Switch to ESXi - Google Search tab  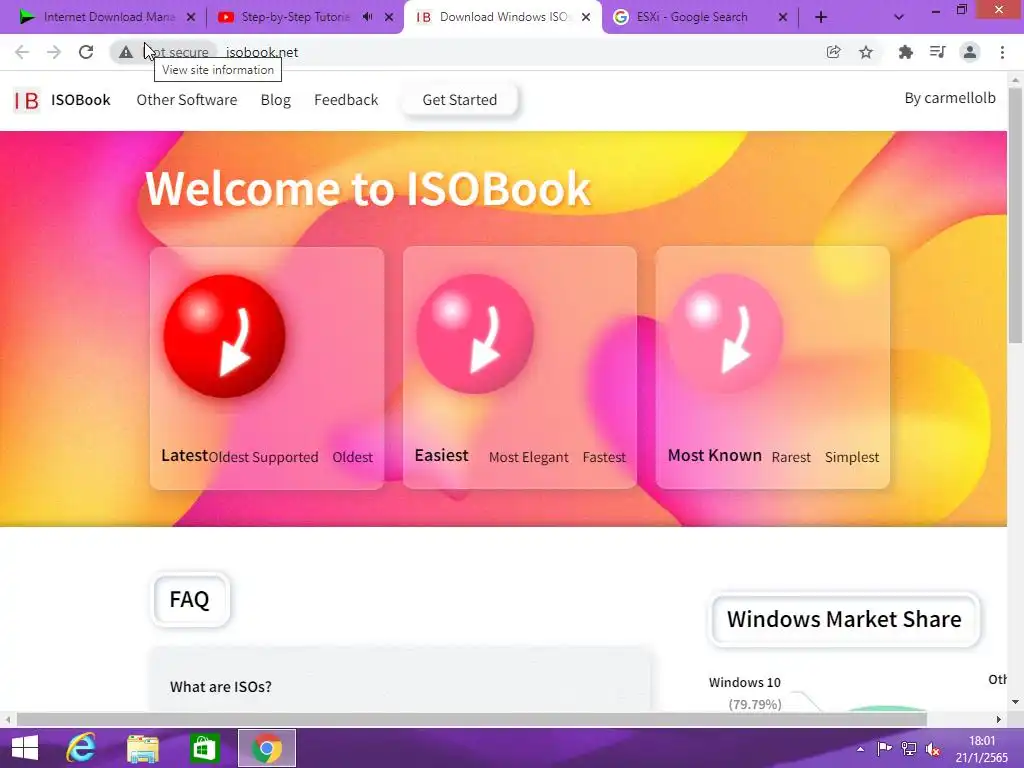pyautogui.click(x=692, y=17)
